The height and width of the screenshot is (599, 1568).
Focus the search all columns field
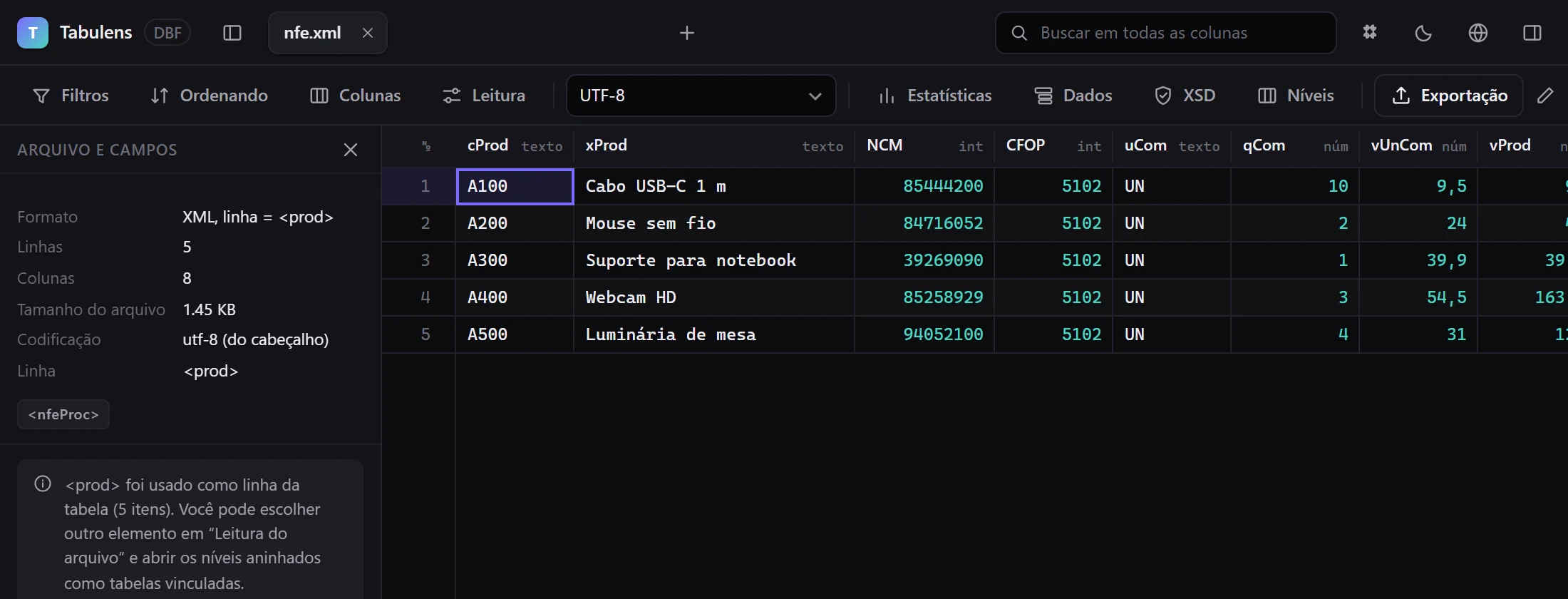point(1166,33)
